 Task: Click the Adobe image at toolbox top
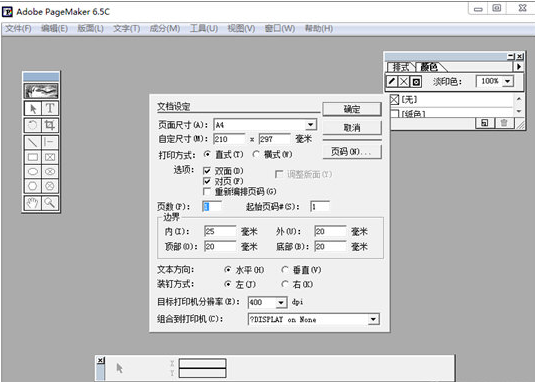41,91
